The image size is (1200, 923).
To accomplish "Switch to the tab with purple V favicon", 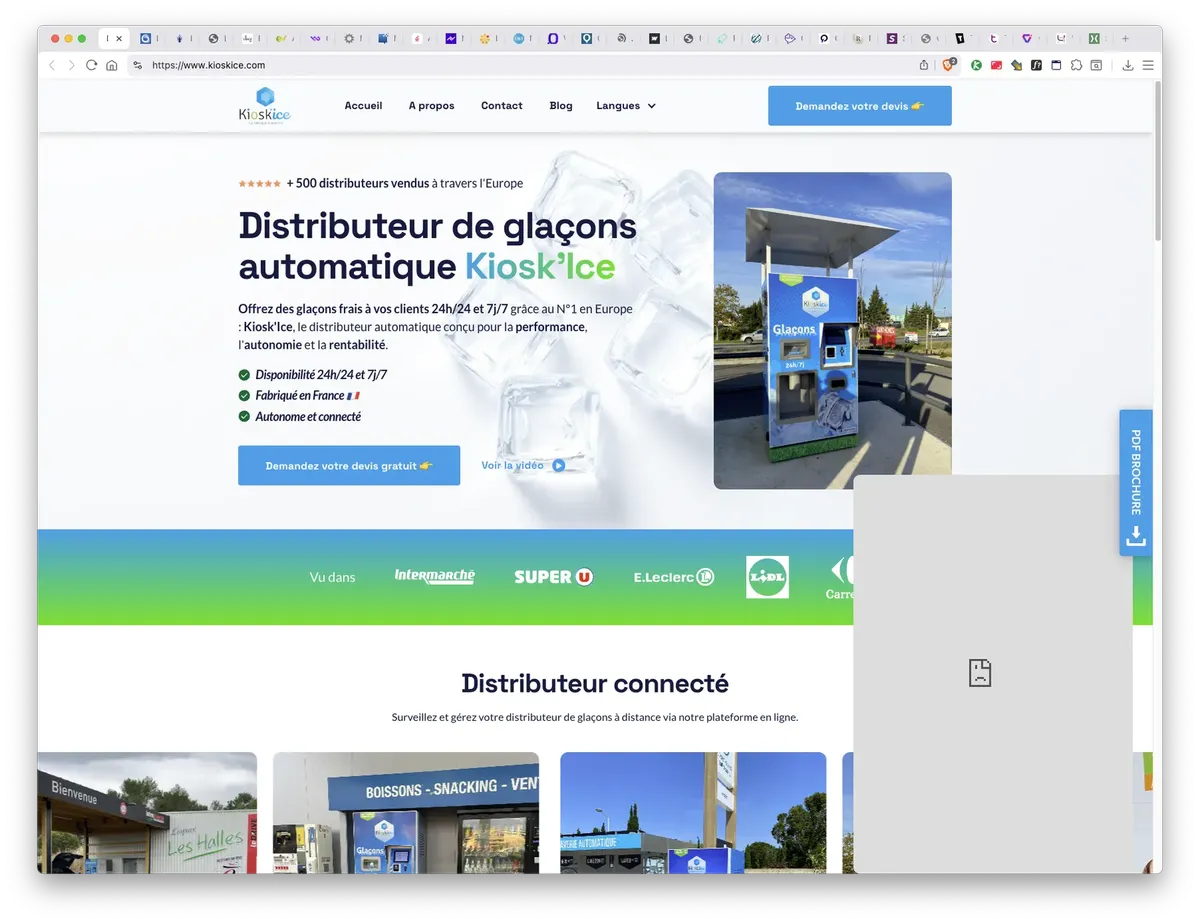I will click(x=1027, y=38).
